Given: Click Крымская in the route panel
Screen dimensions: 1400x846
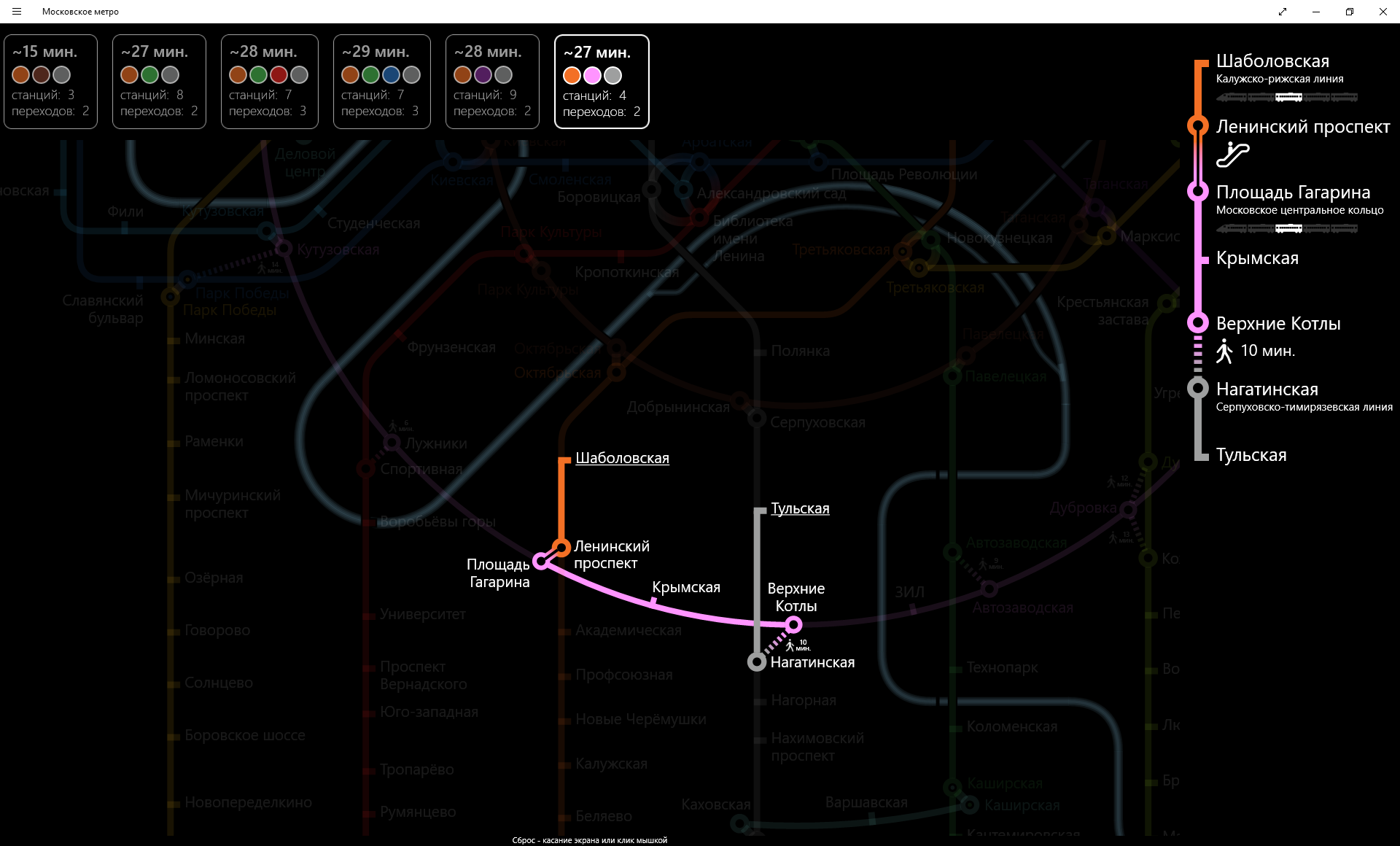Looking at the screenshot, I should click(1257, 258).
